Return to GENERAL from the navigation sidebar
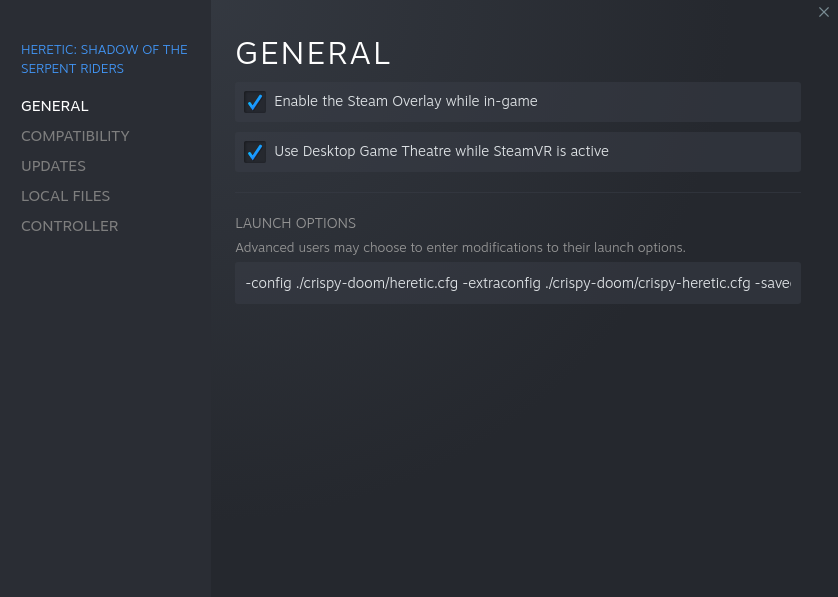 tap(54, 106)
